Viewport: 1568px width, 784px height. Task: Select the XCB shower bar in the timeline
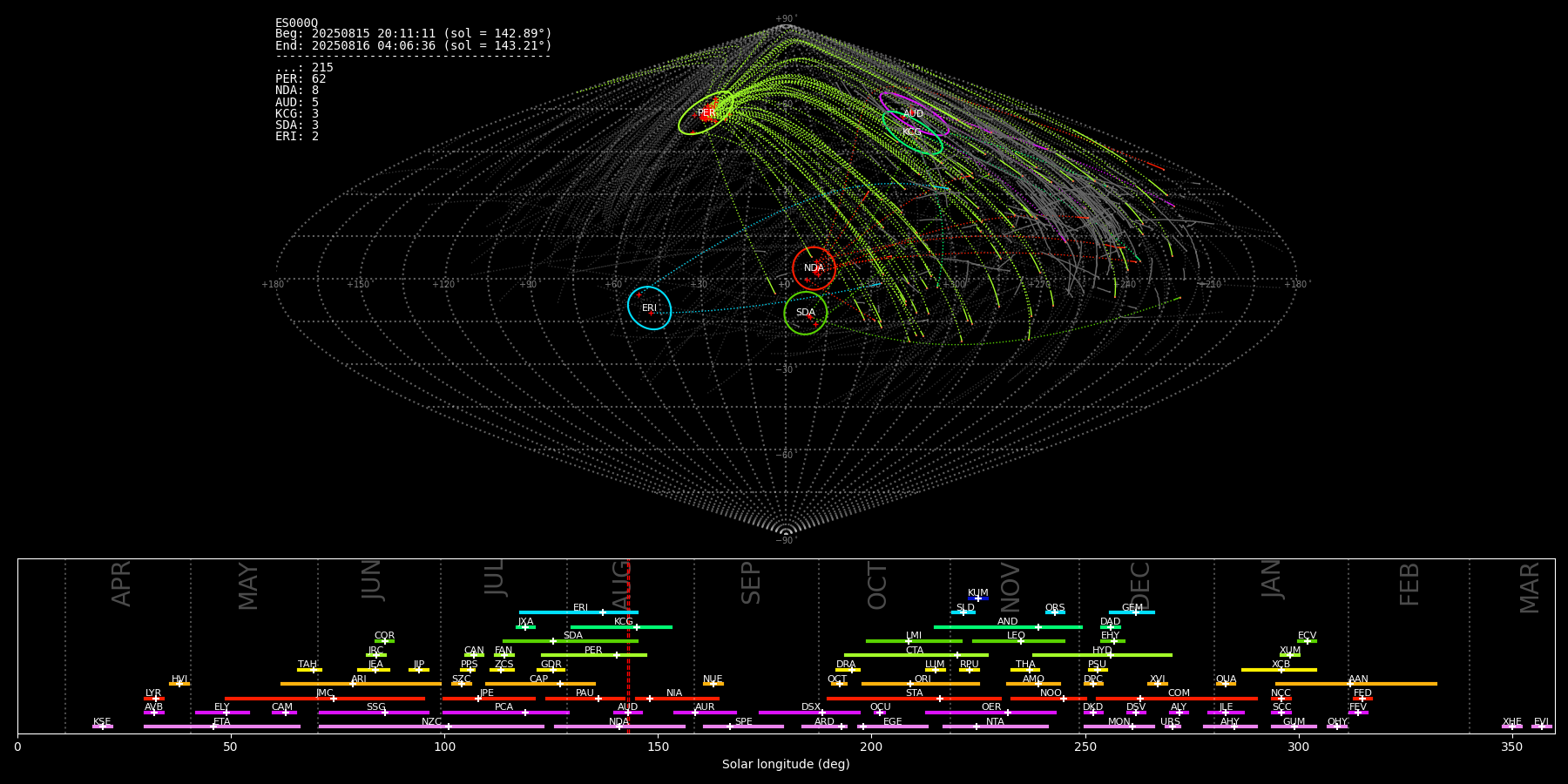(1279, 670)
